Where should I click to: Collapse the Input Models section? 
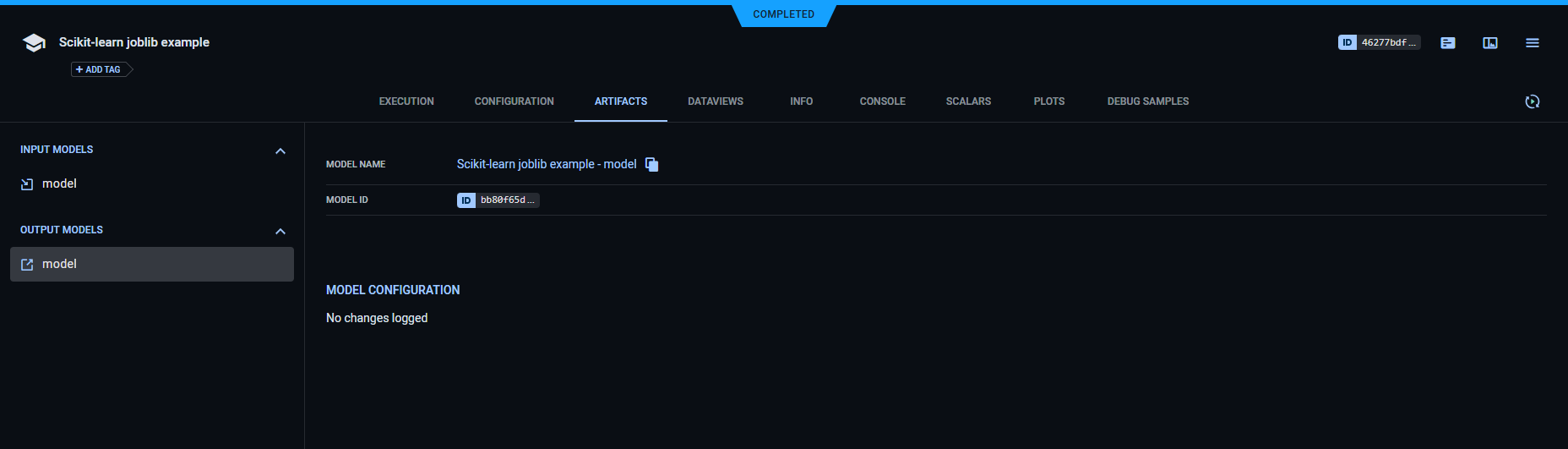click(x=280, y=151)
